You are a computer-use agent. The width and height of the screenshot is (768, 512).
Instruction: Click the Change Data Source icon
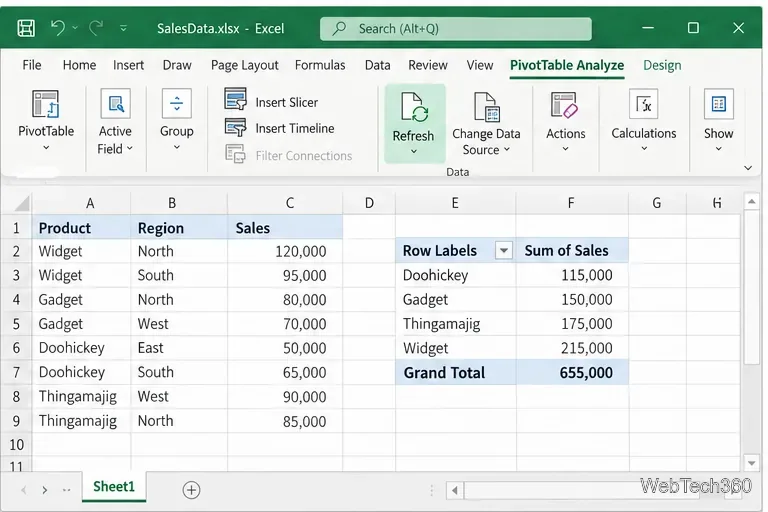486,107
